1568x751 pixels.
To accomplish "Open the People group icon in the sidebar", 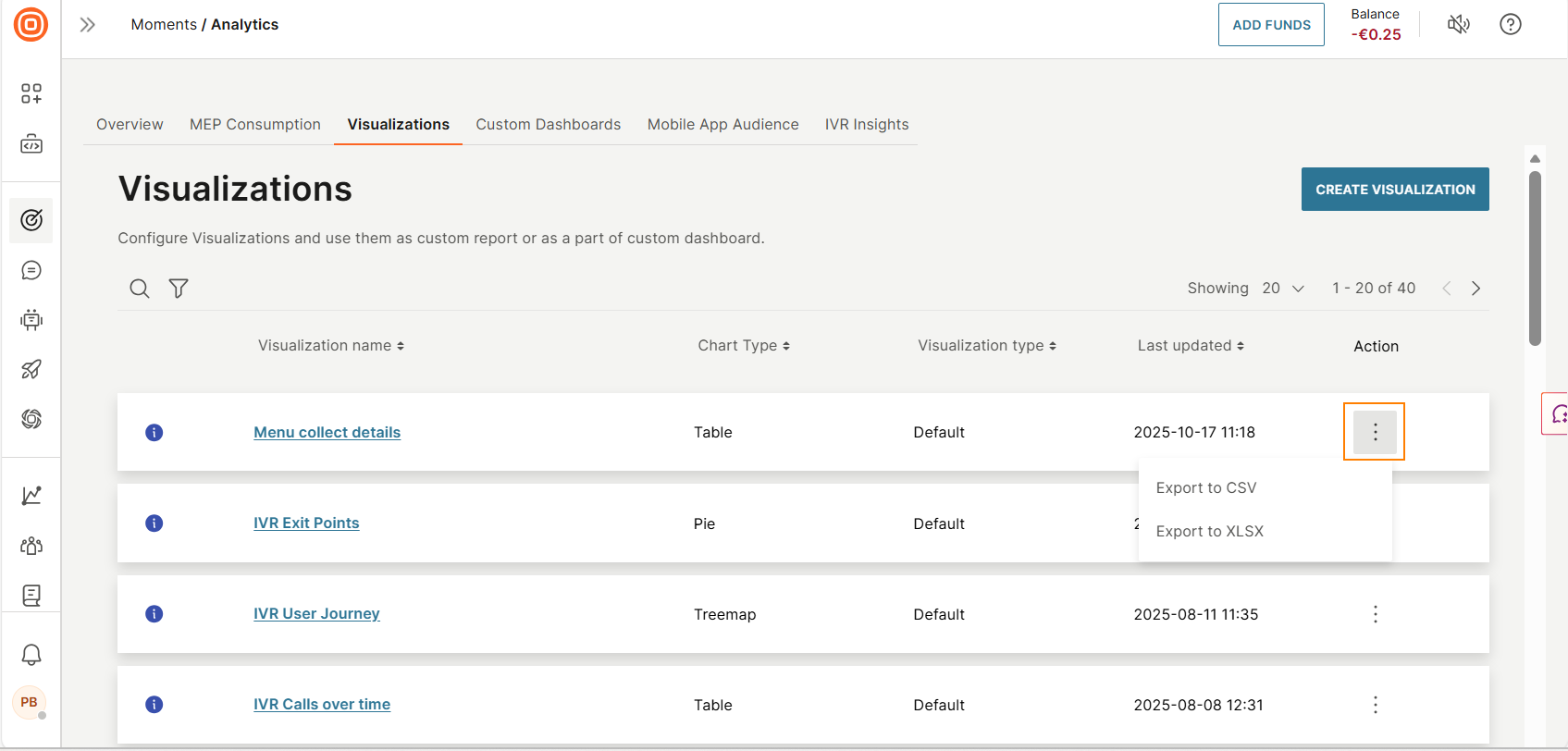I will coord(31,546).
